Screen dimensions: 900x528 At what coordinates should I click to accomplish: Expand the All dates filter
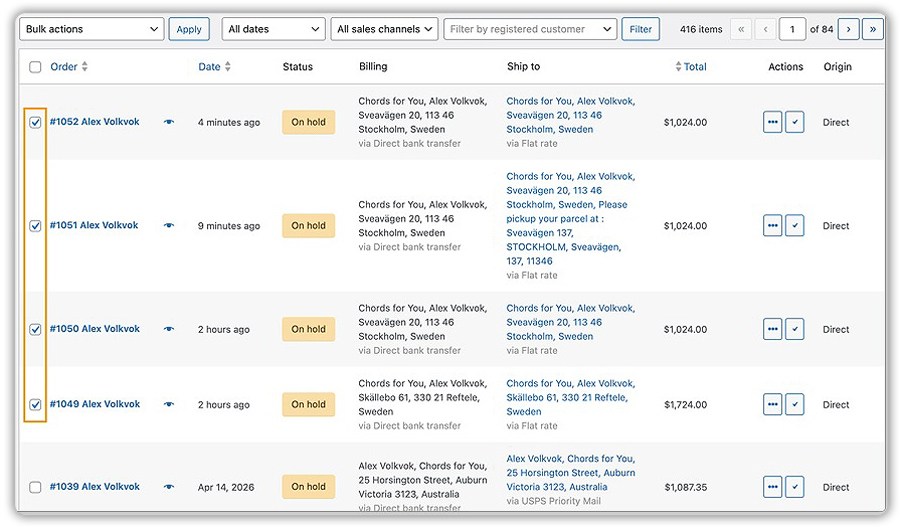(273, 29)
